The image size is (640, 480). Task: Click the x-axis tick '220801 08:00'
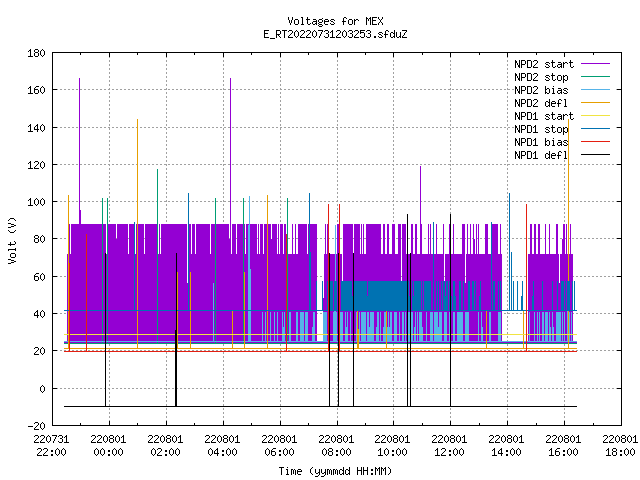pyautogui.click(x=336, y=446)
